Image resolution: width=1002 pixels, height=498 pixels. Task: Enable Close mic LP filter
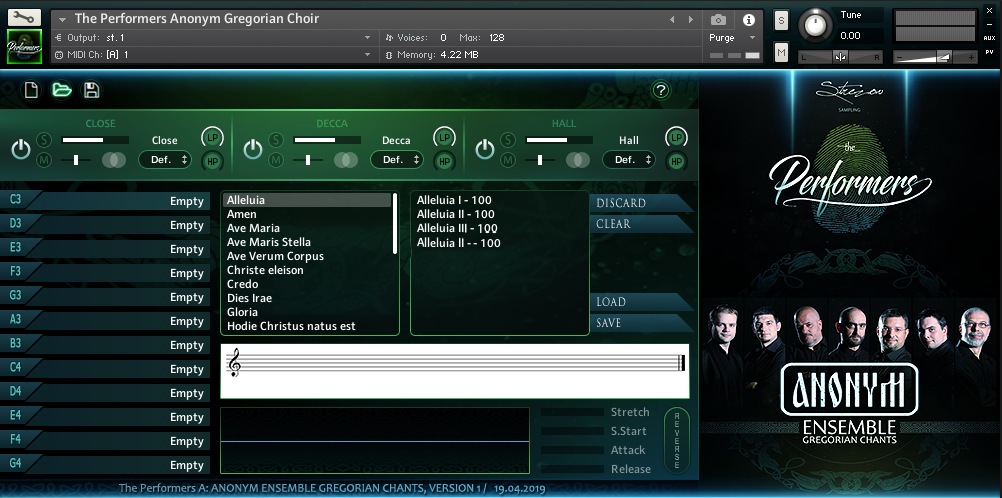pyautogui.click(x=213, y=137)
